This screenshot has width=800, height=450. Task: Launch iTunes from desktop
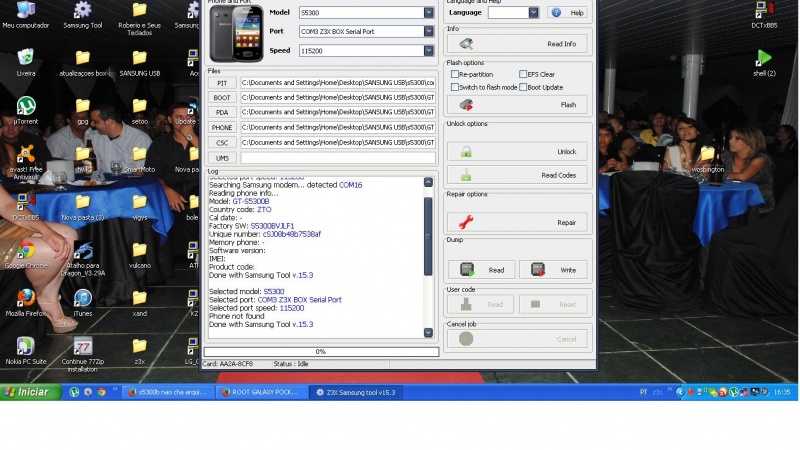tap(83, 303)
